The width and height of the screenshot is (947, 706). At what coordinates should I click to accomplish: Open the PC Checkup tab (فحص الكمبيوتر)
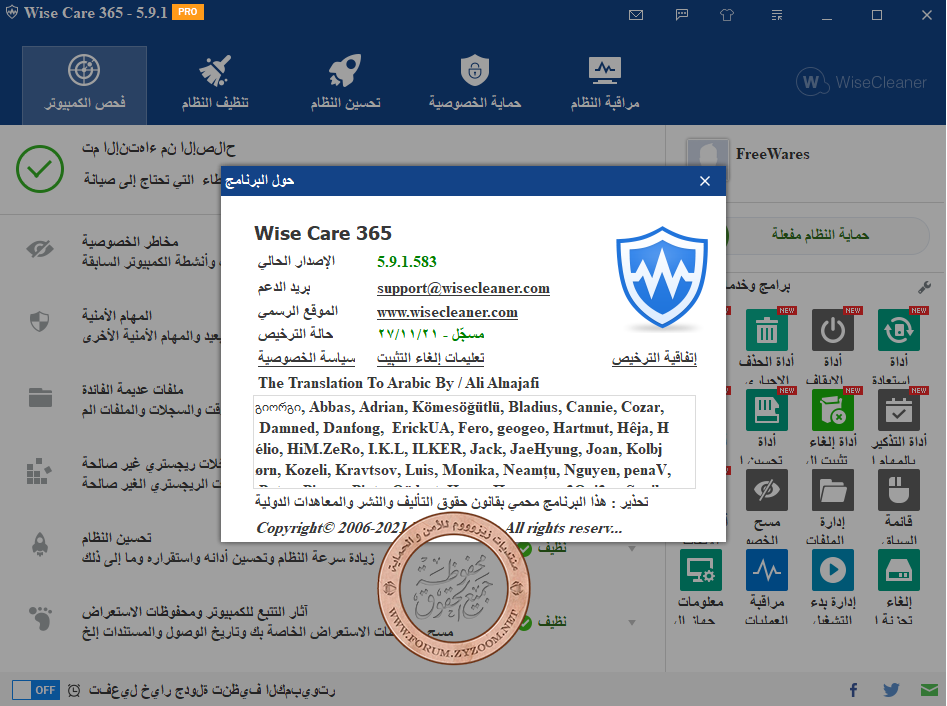(85, 85)
